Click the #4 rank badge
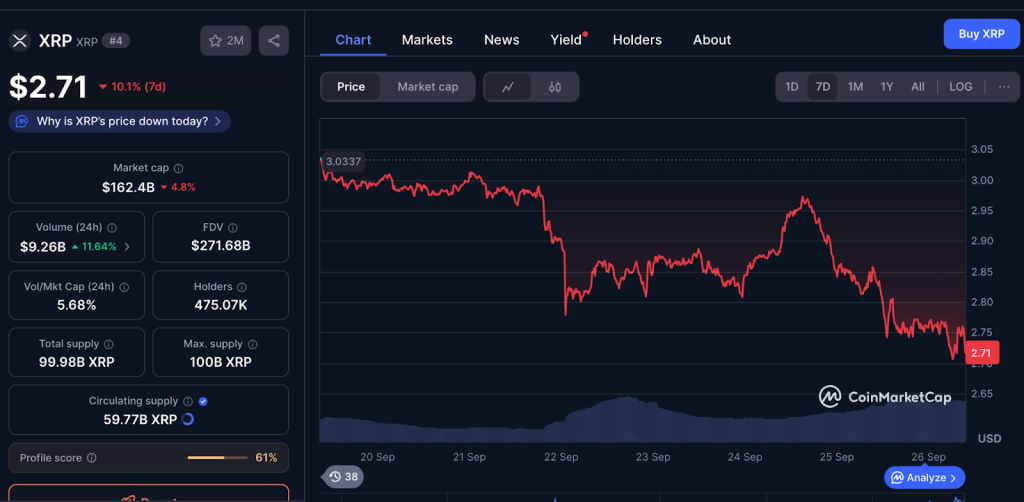The image size is (1024, 502). pos(116,41)
